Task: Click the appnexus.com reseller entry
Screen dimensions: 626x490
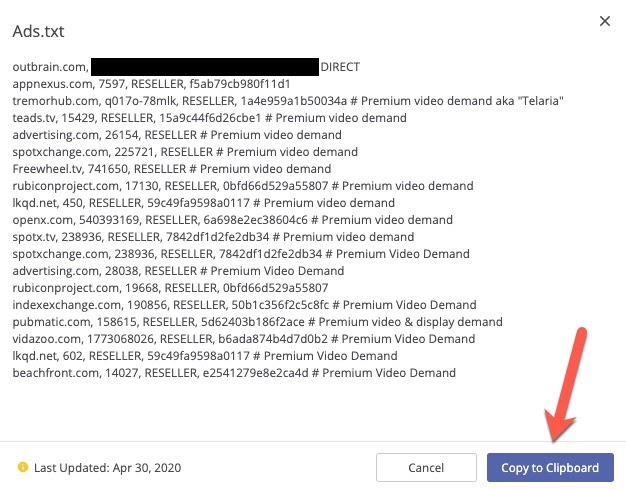Action: pyautogui.click(x=151, y=84)
